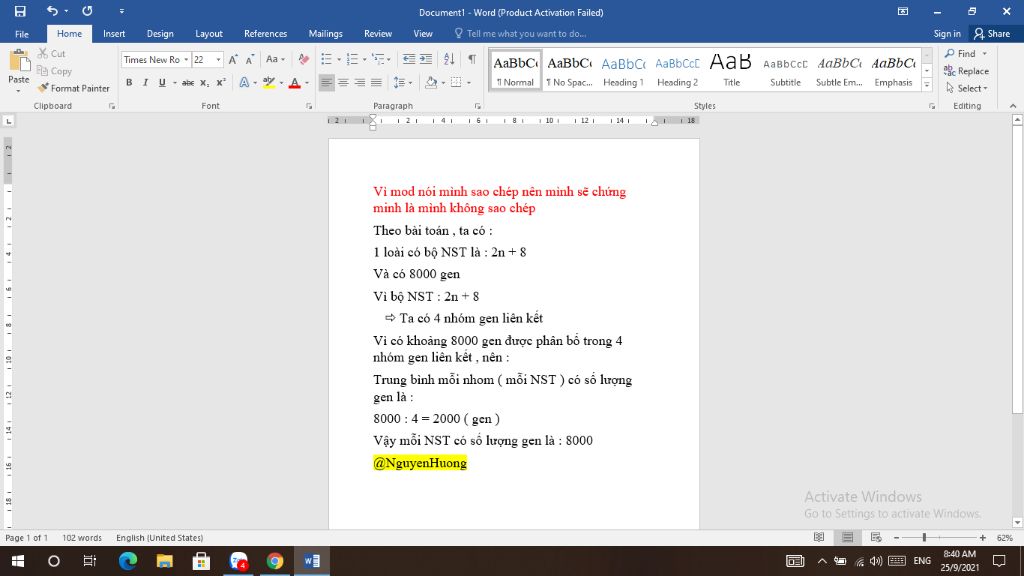Open font color dropdown arrow
Viewport: 1024px width, 576px height.
pyautogui.click(x=307, y=82)
